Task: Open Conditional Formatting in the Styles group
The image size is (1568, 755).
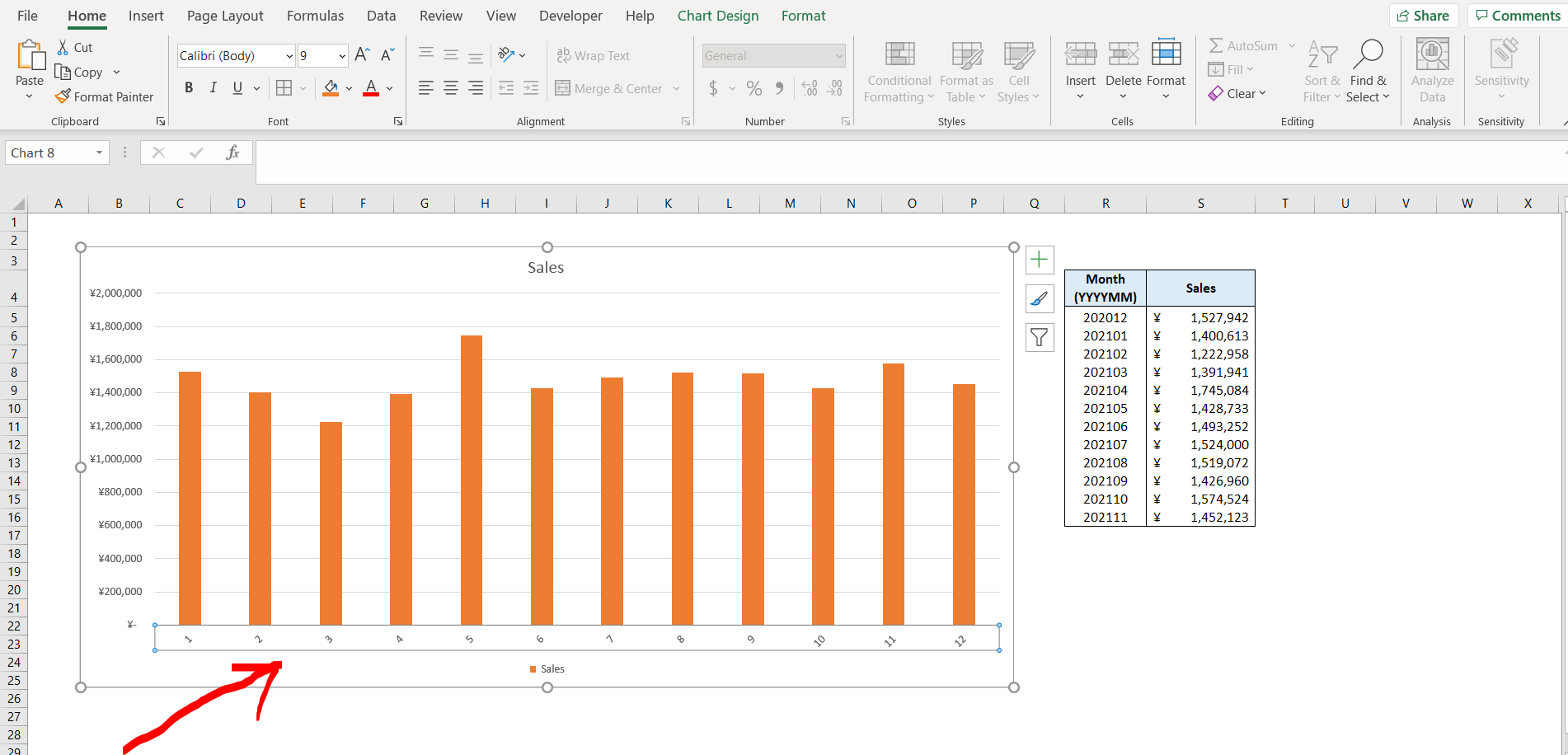Action: pos(898,72)
